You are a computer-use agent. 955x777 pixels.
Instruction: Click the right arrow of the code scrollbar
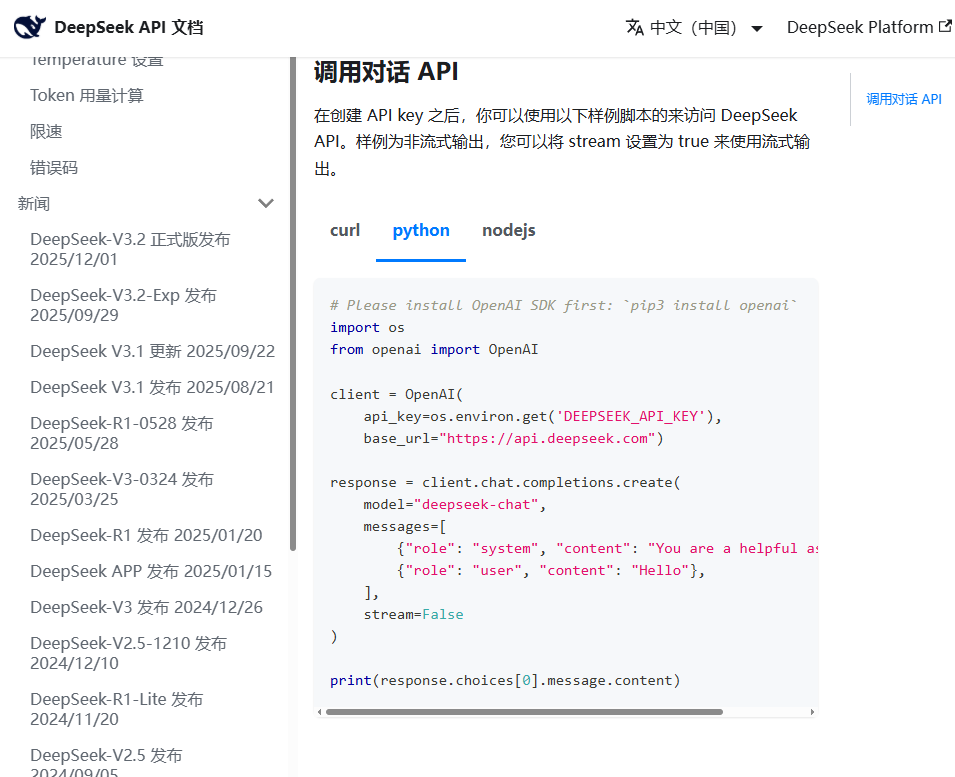810,711
